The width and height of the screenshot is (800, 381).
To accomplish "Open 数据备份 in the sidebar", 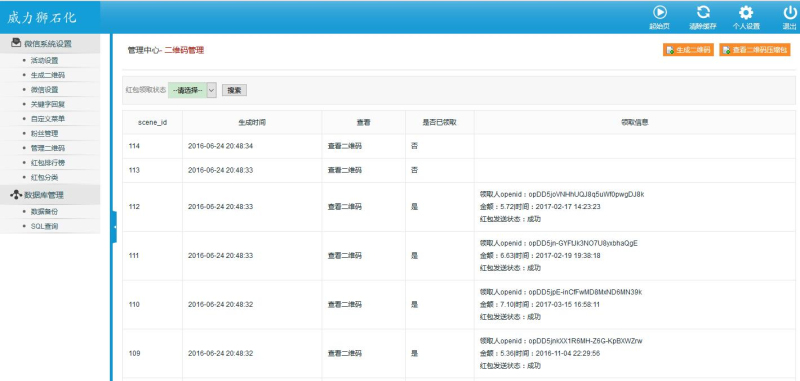I will pos(44,211).
